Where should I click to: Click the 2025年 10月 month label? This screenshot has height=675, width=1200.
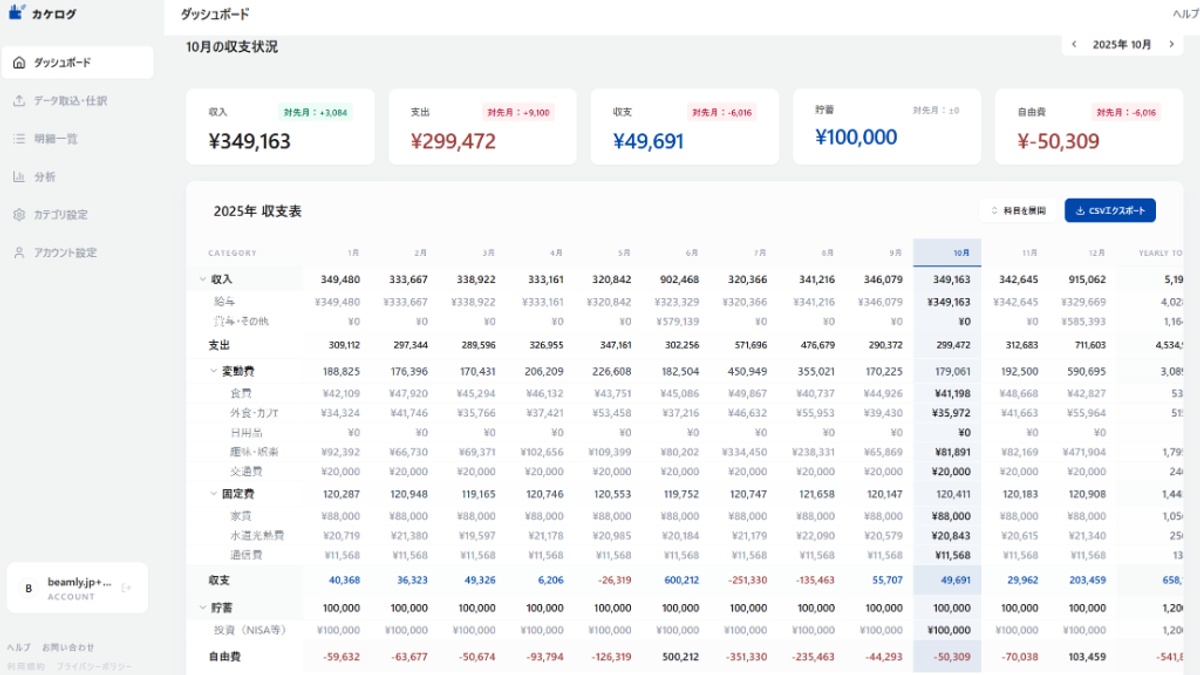coord(1122,45)
